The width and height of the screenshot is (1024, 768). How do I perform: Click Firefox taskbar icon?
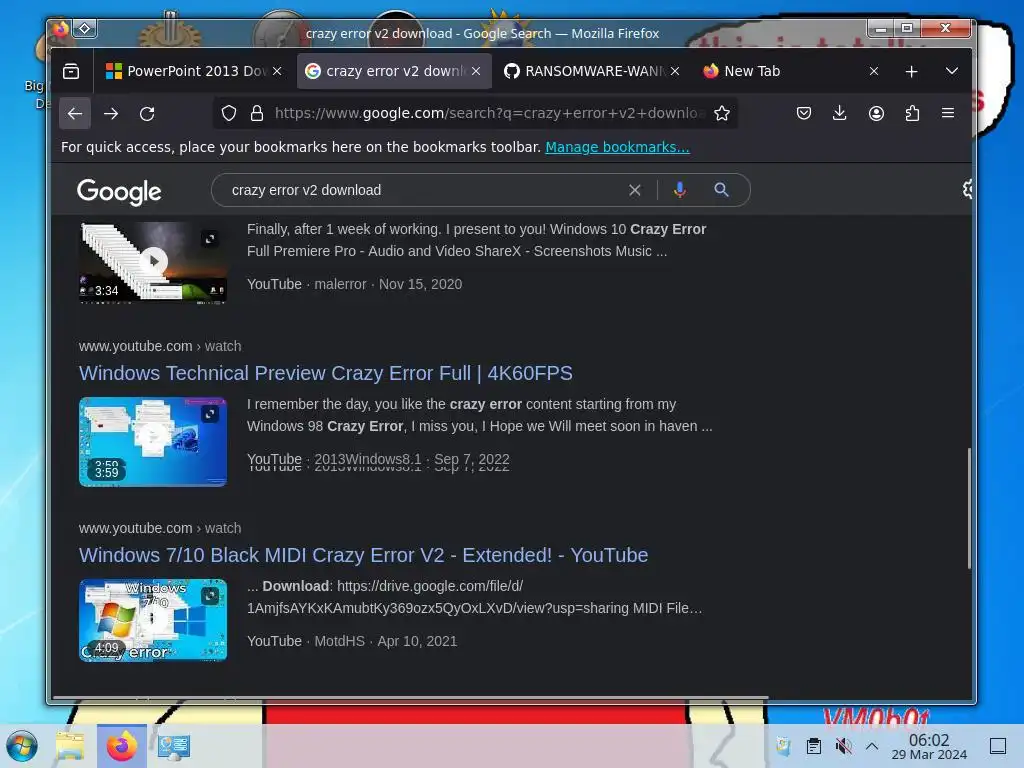coord(121,746)
